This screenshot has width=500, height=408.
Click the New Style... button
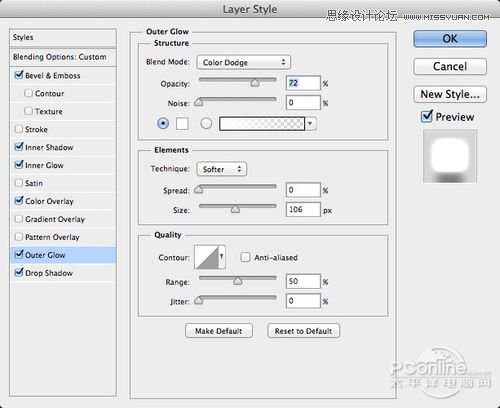click(x=450, y=94)
